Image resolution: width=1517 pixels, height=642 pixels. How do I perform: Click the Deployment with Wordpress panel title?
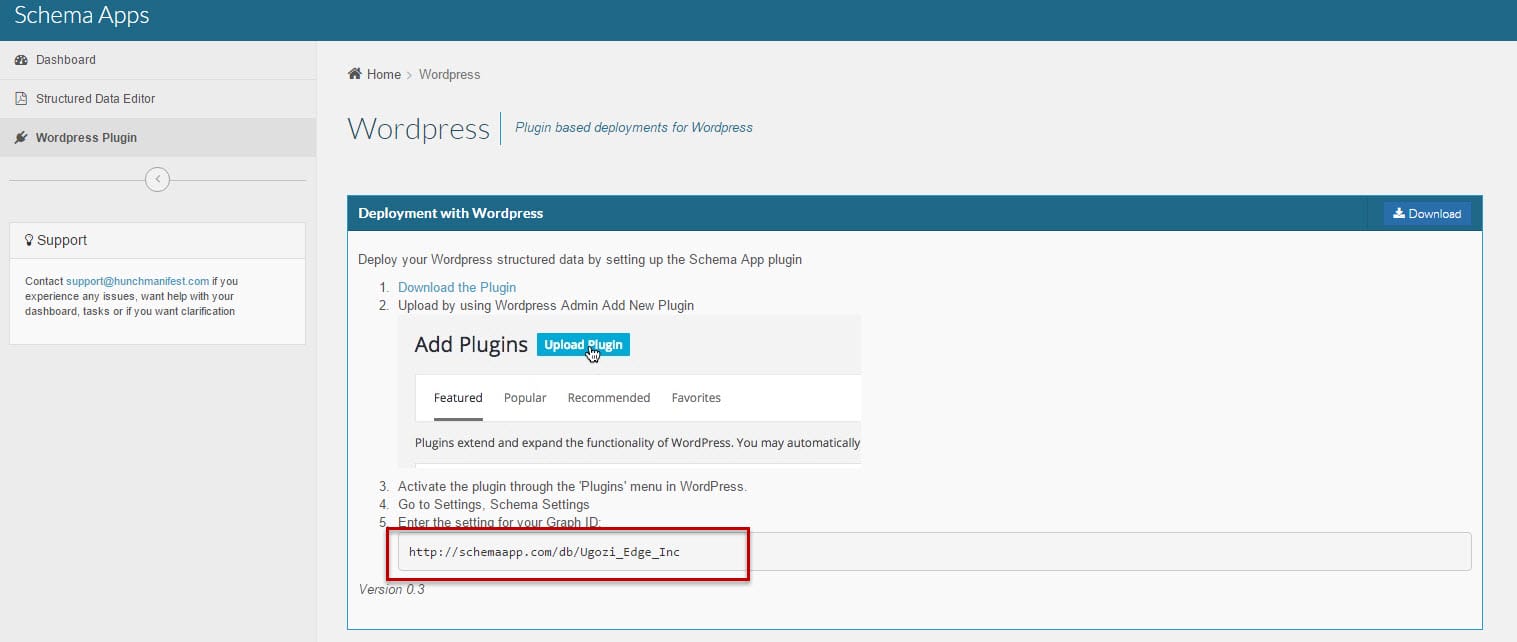450,213
